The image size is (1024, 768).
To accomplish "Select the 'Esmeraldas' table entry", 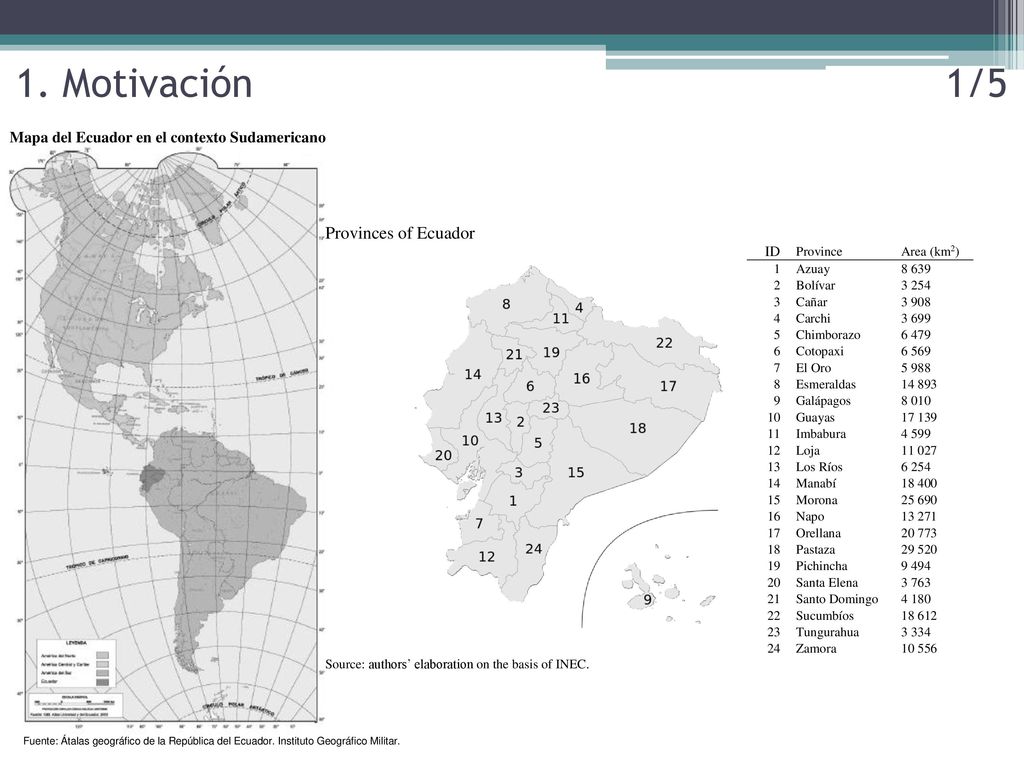I will tap(825, 385).
